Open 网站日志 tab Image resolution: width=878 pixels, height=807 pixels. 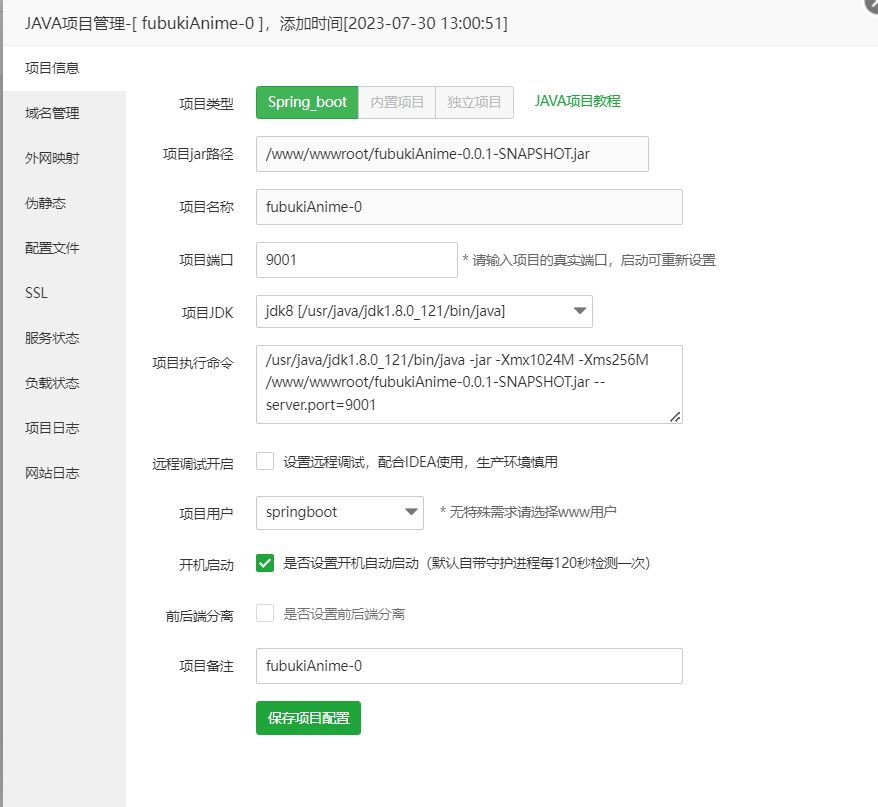tap(52, 473)
